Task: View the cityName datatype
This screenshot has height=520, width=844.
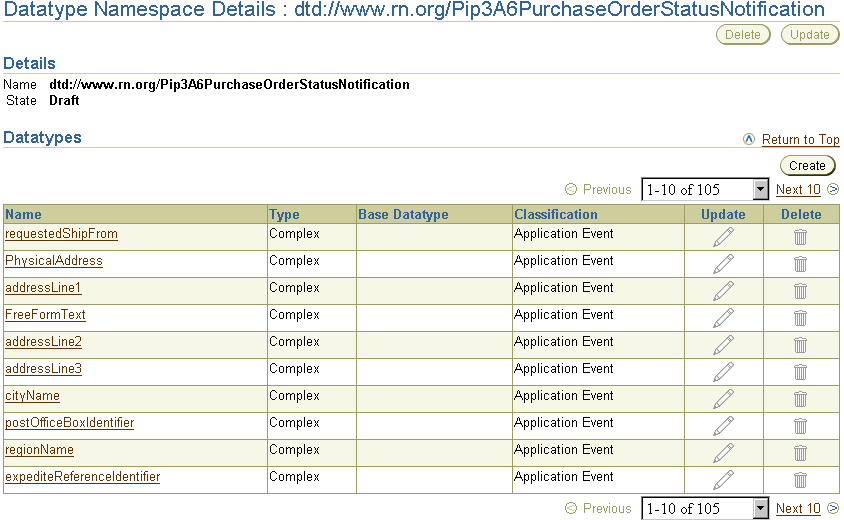Action: 32,396
